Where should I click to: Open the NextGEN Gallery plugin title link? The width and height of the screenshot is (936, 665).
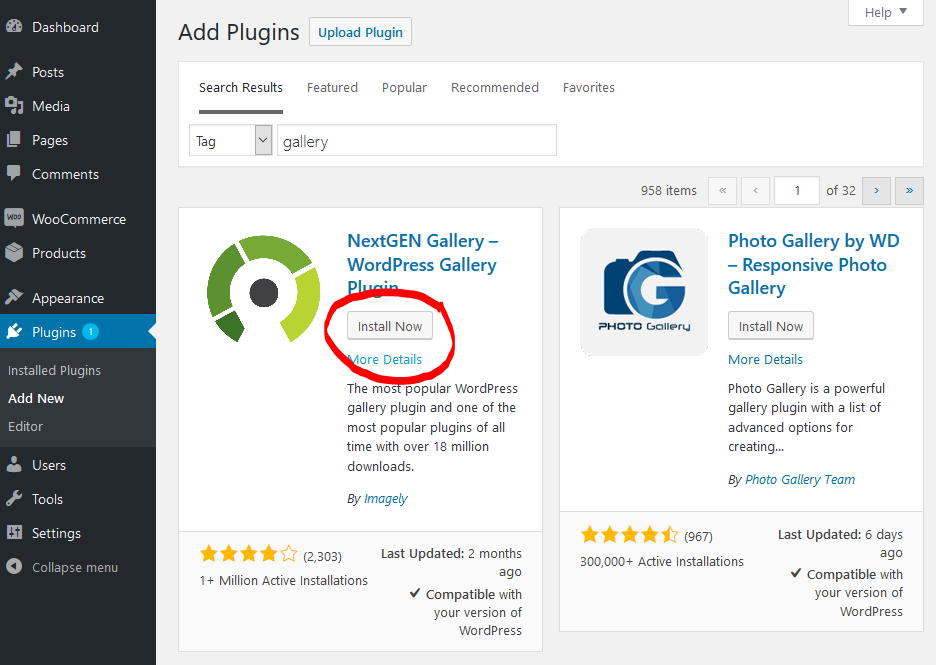click(423, 264)
